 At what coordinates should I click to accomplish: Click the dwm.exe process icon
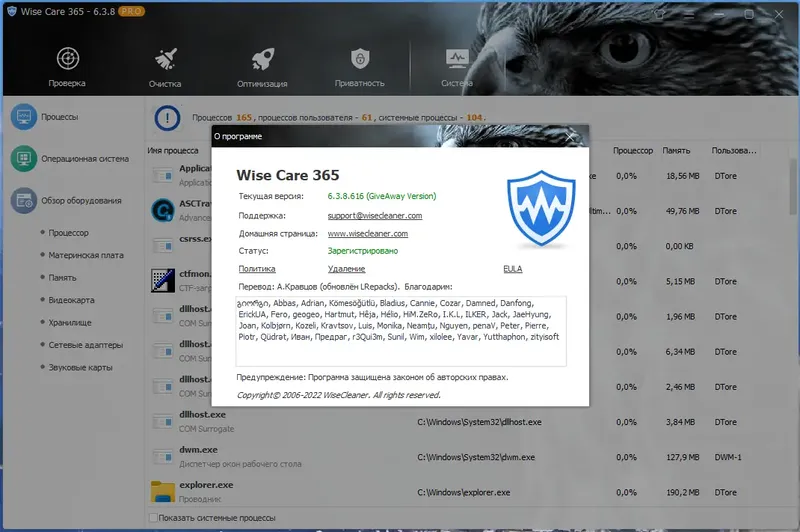(163, 457)
